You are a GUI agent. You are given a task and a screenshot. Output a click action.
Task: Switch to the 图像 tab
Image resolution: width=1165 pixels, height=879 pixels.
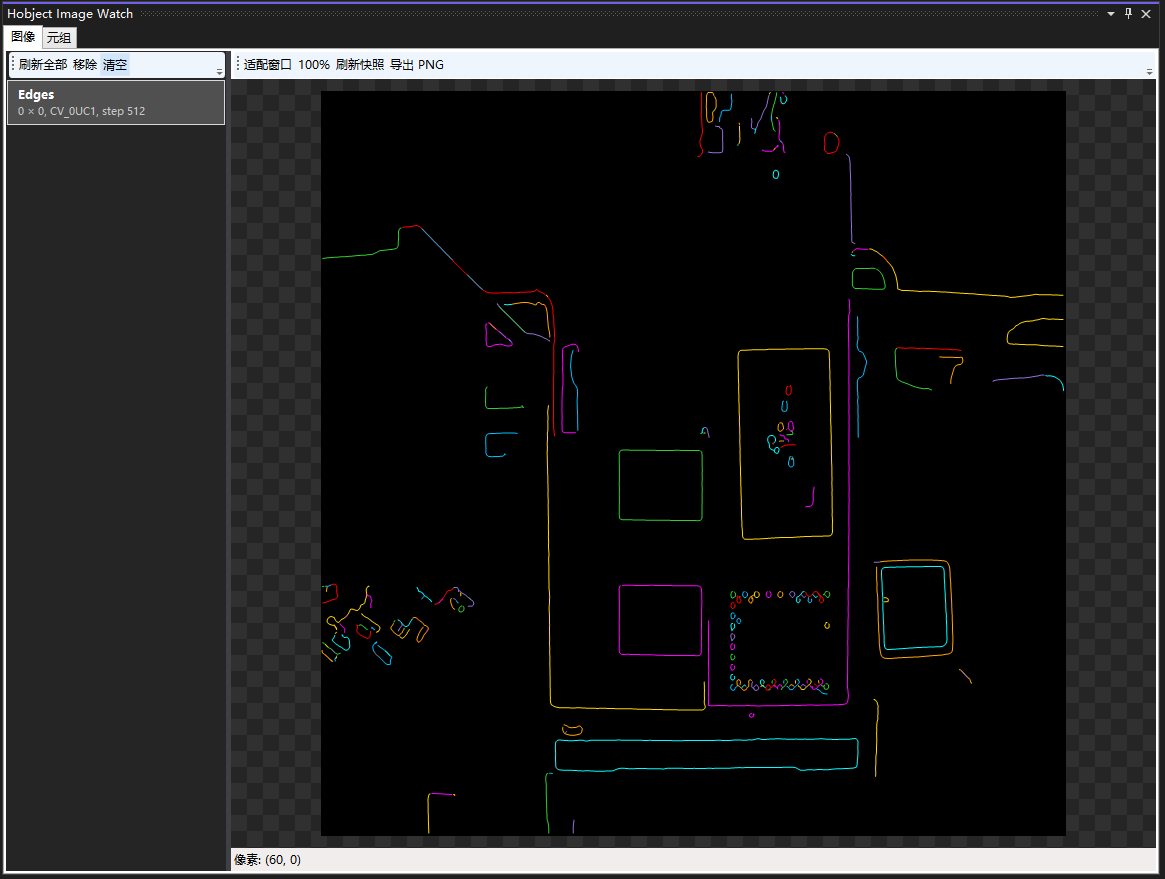click(23, 36)
